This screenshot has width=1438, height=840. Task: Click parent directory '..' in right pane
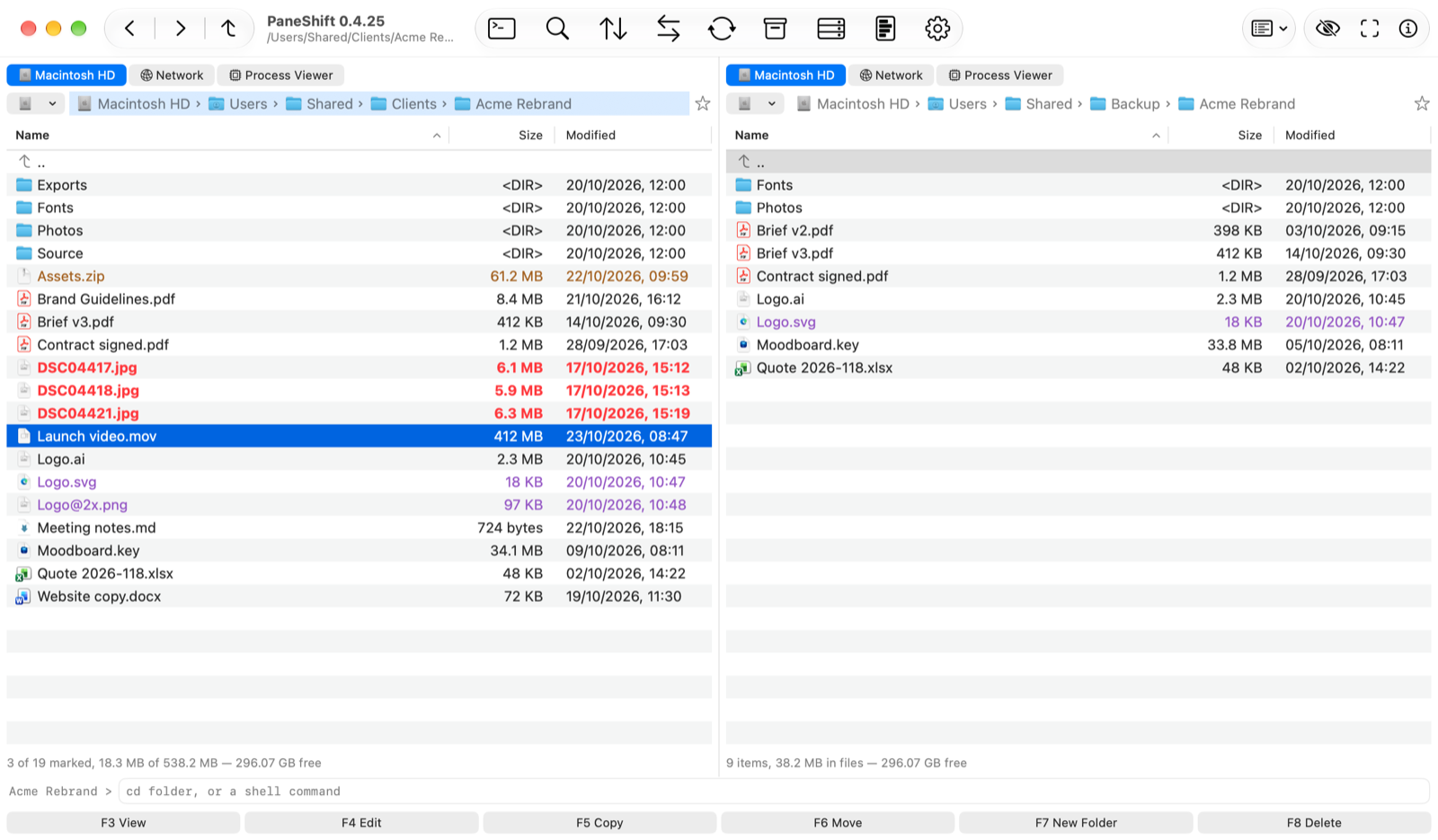(1078, 162)
